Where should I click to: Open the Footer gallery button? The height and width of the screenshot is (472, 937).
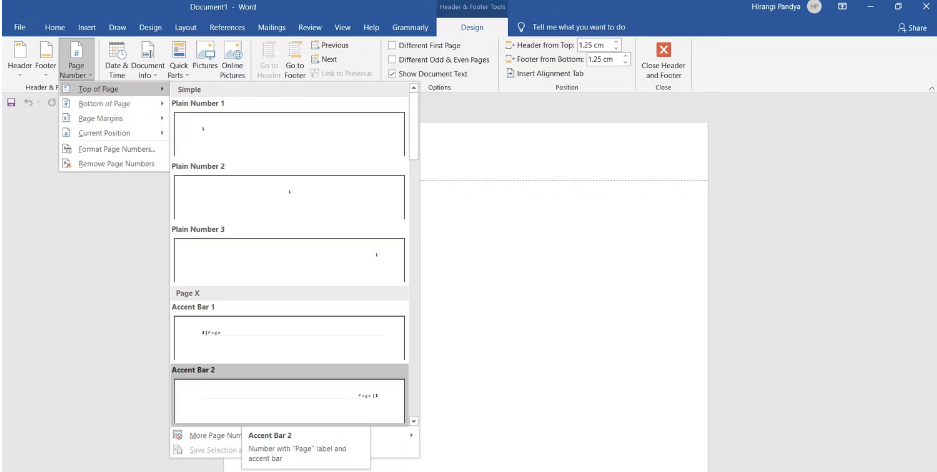(45, 59)
